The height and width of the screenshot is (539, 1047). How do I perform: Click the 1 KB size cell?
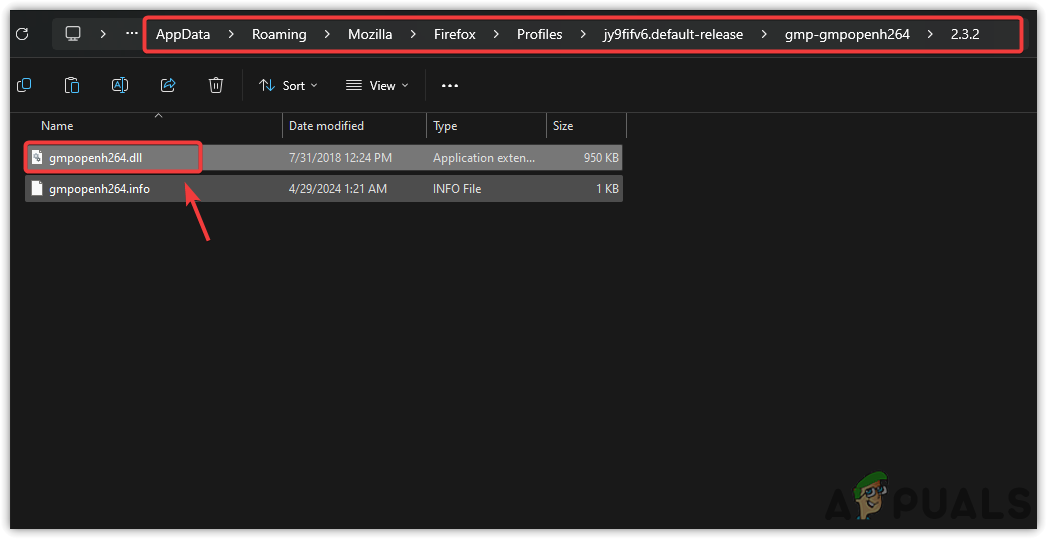click(607, 188)
